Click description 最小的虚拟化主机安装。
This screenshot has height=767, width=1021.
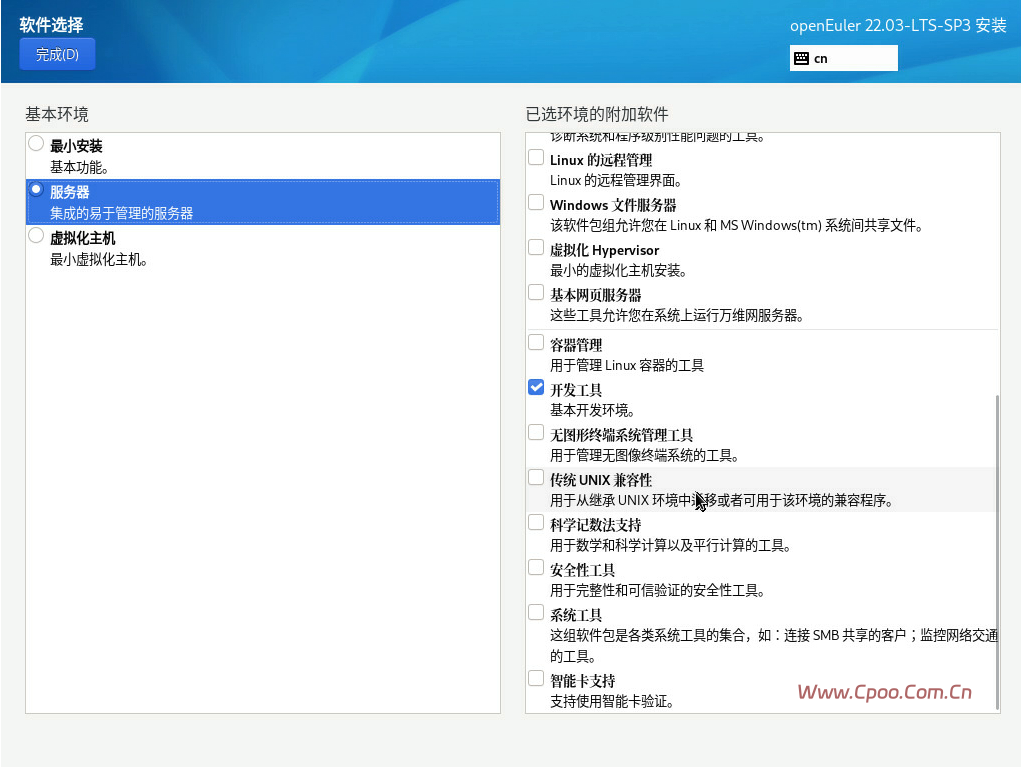(x=619, y=270)
